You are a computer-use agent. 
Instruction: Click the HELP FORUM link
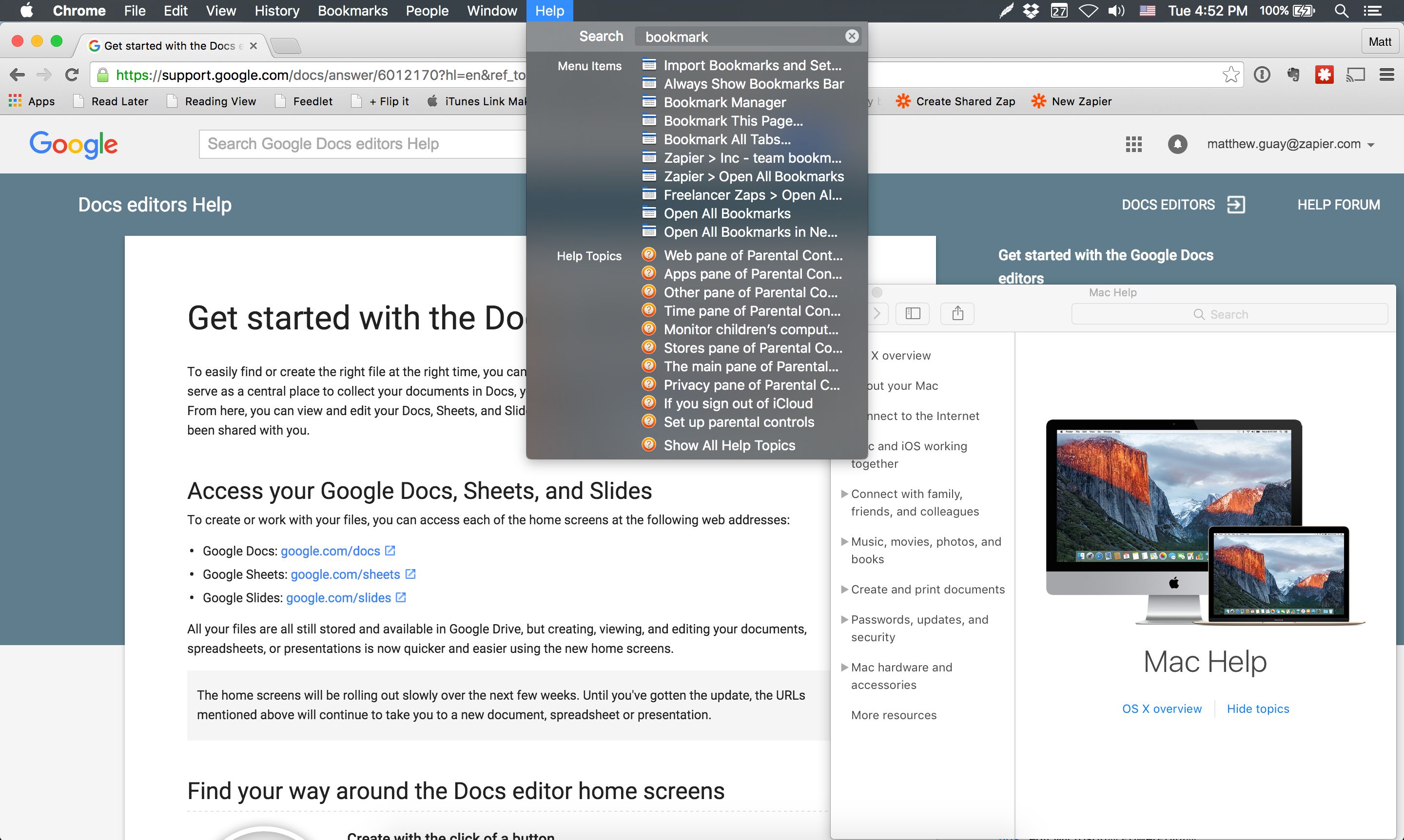1338,204
